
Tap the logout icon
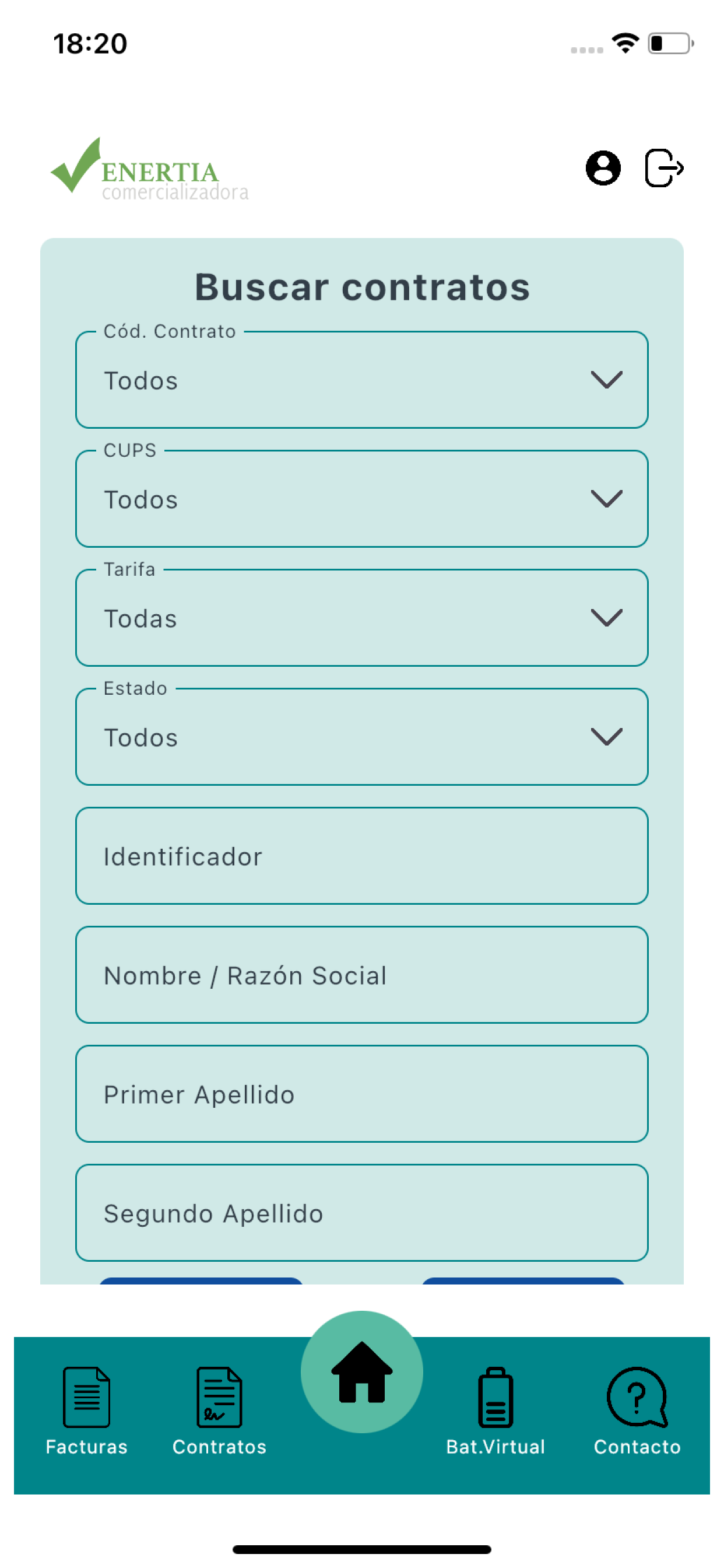(664, 167)
